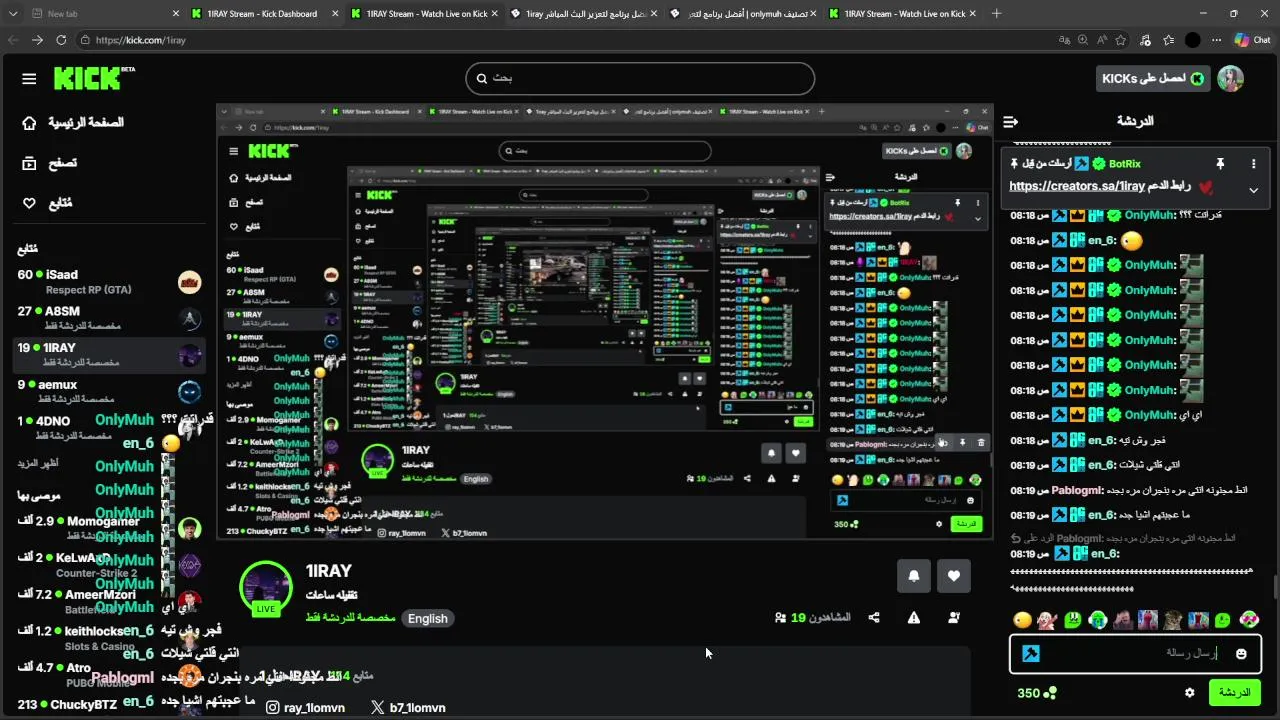This screenshot has height=720, width=1280.
Task: Open the user profile avatar menu
Action: tap(1230, 79)
